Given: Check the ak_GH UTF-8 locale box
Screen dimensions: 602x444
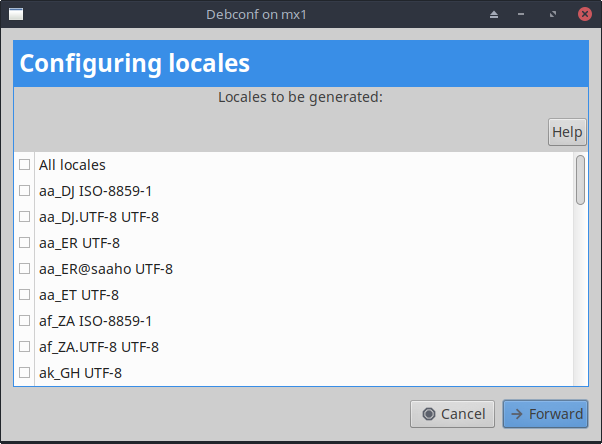Looking at the screenshot, I should click(25, 373).
